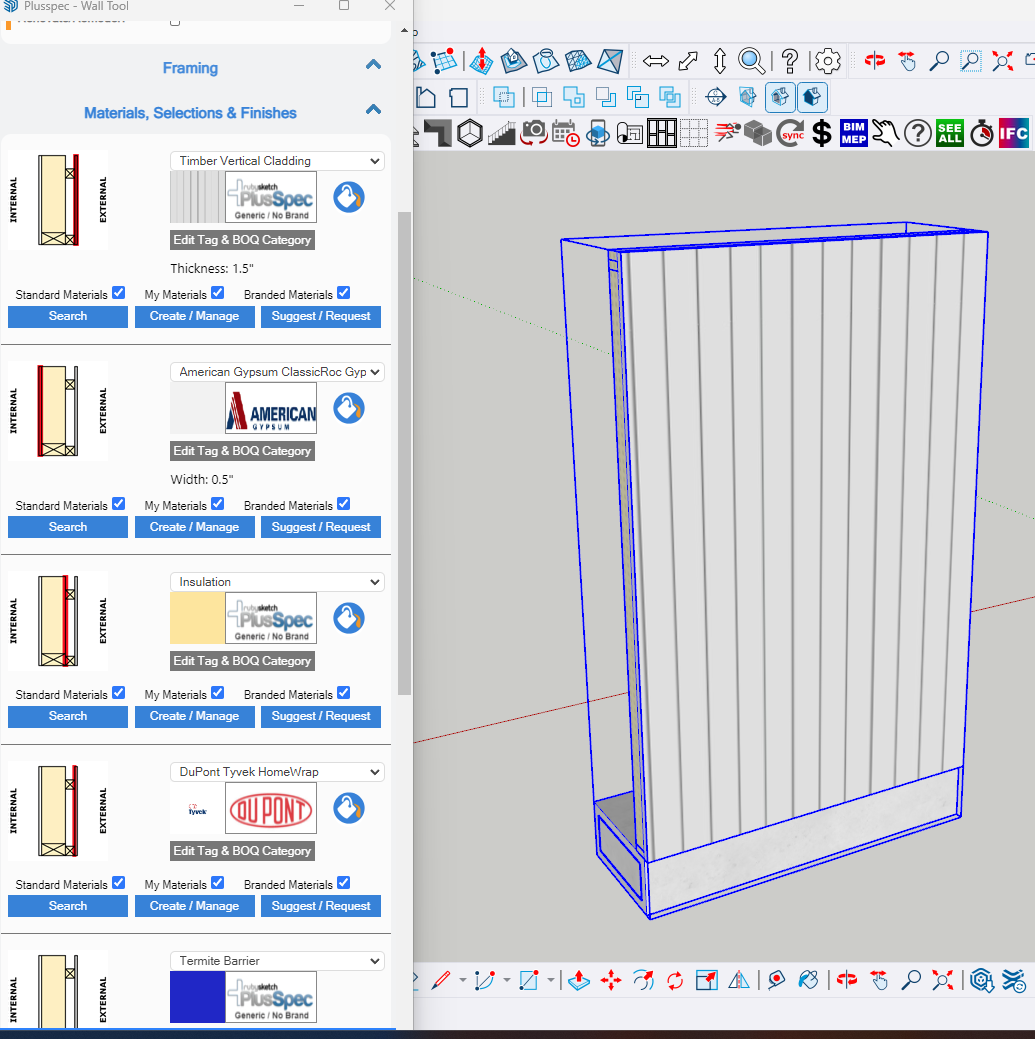This screenshot has width=1035, height=1039.
Task: Uncheck My Materials under Timber Vertical Cladding
Action: pyautogui.click(x=217, y=293)
